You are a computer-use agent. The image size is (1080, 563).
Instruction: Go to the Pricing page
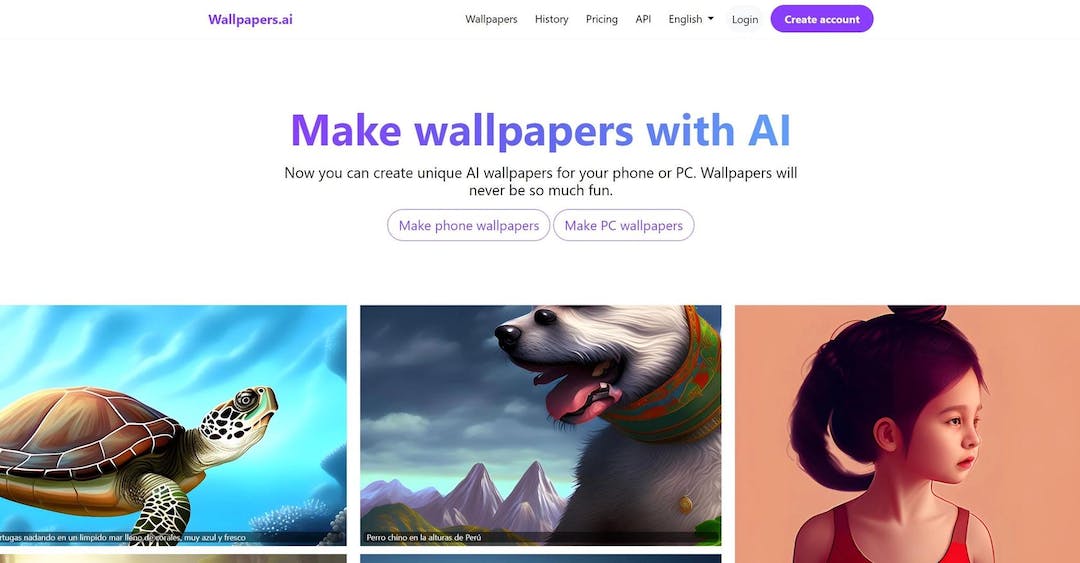(601, 19)
